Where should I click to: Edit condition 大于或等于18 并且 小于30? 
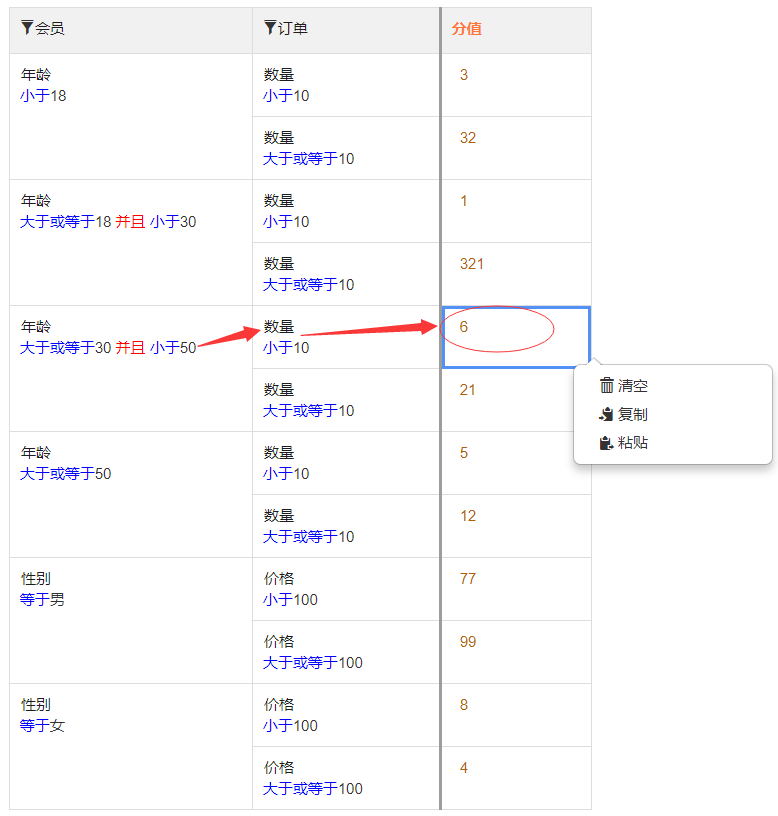pos(108,222)
